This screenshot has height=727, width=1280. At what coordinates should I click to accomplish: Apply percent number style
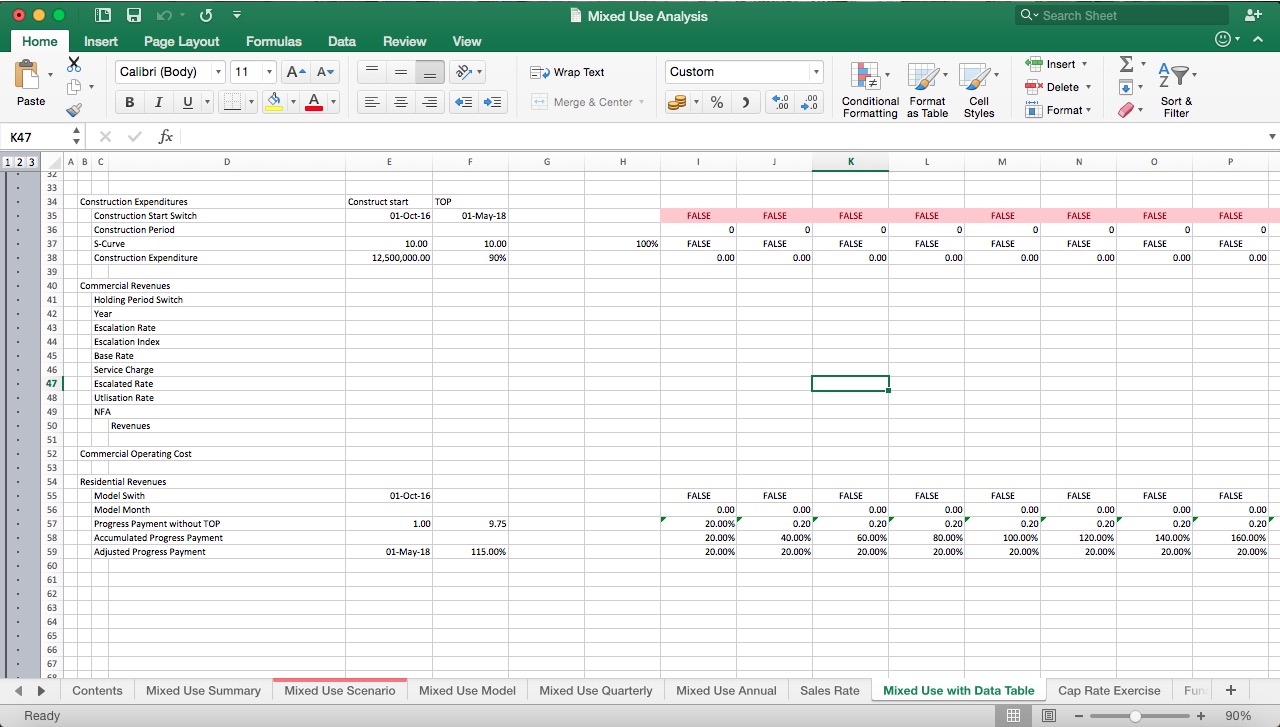point(716,102)
